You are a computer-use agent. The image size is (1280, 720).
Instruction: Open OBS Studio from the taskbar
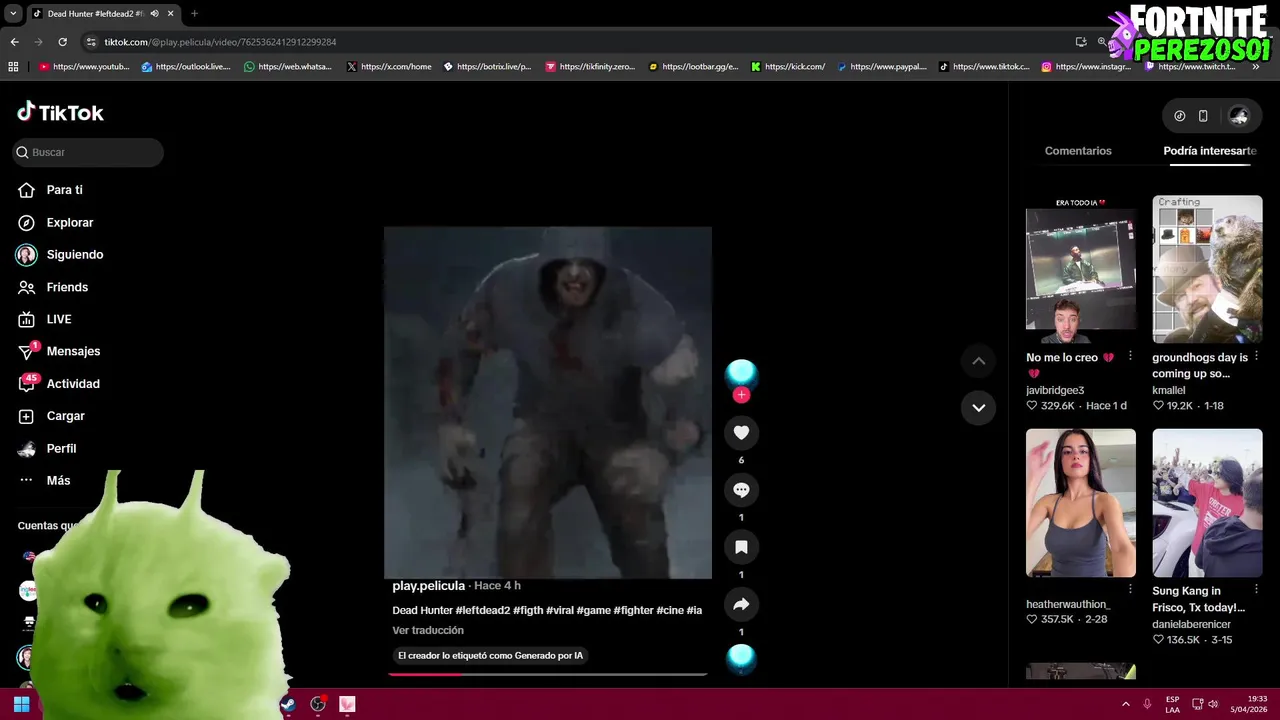318,704
